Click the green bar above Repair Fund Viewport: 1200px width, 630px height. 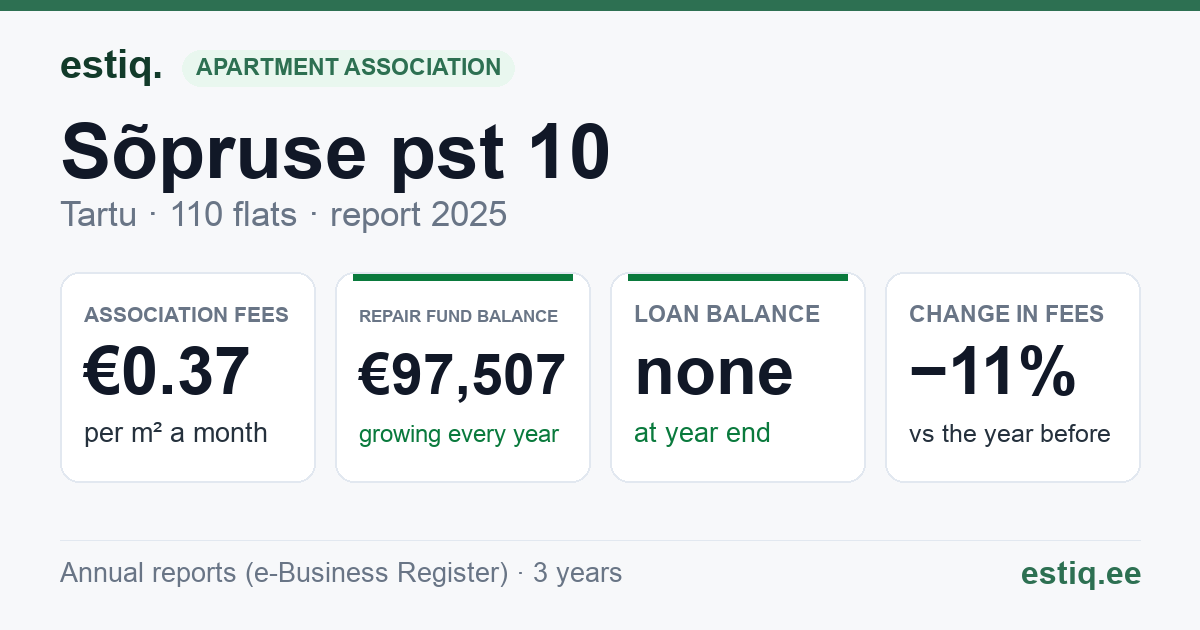pyautogui.click(x=463, y=277)
